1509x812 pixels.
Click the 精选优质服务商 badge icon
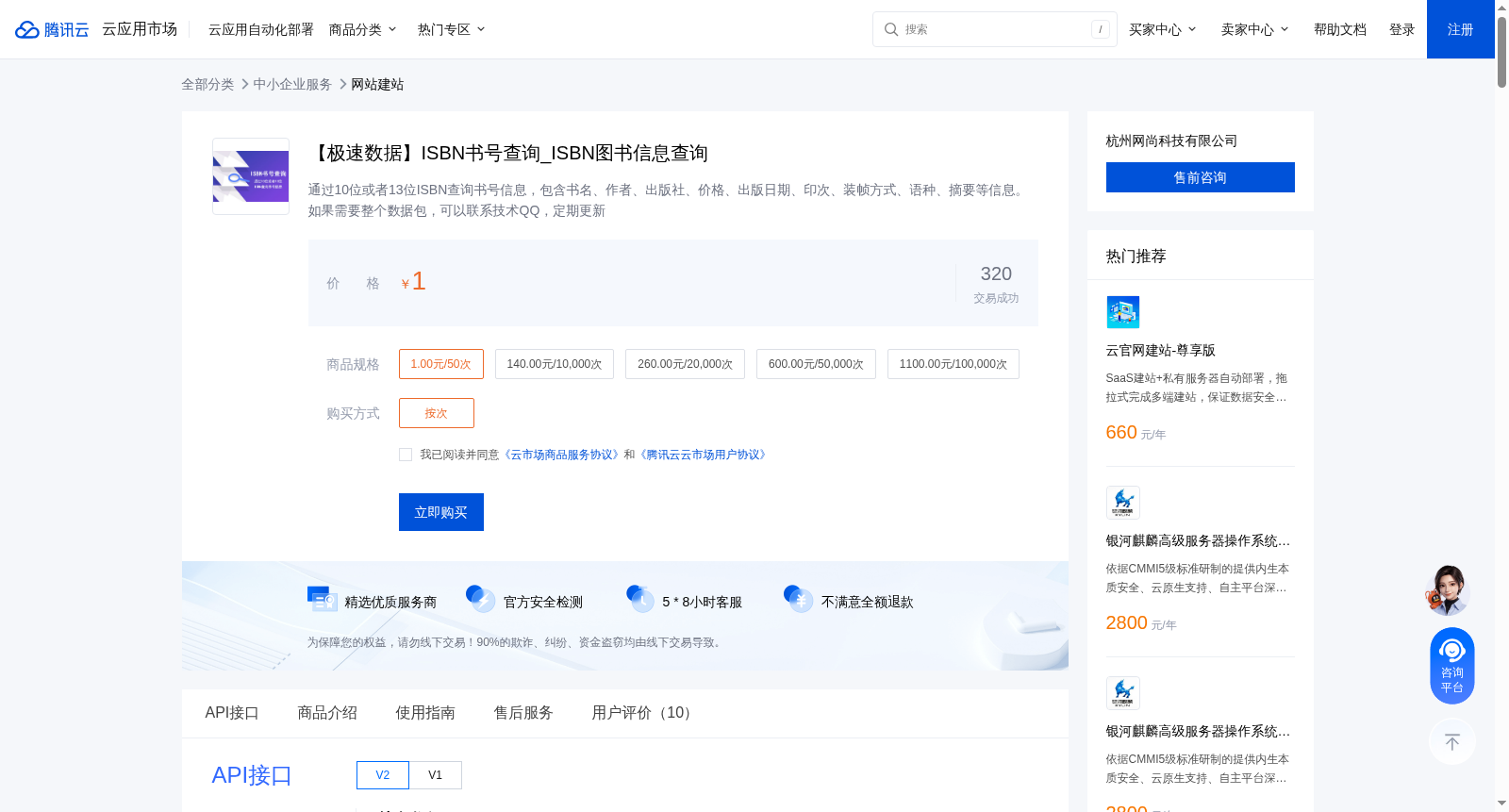coord(323,599)
